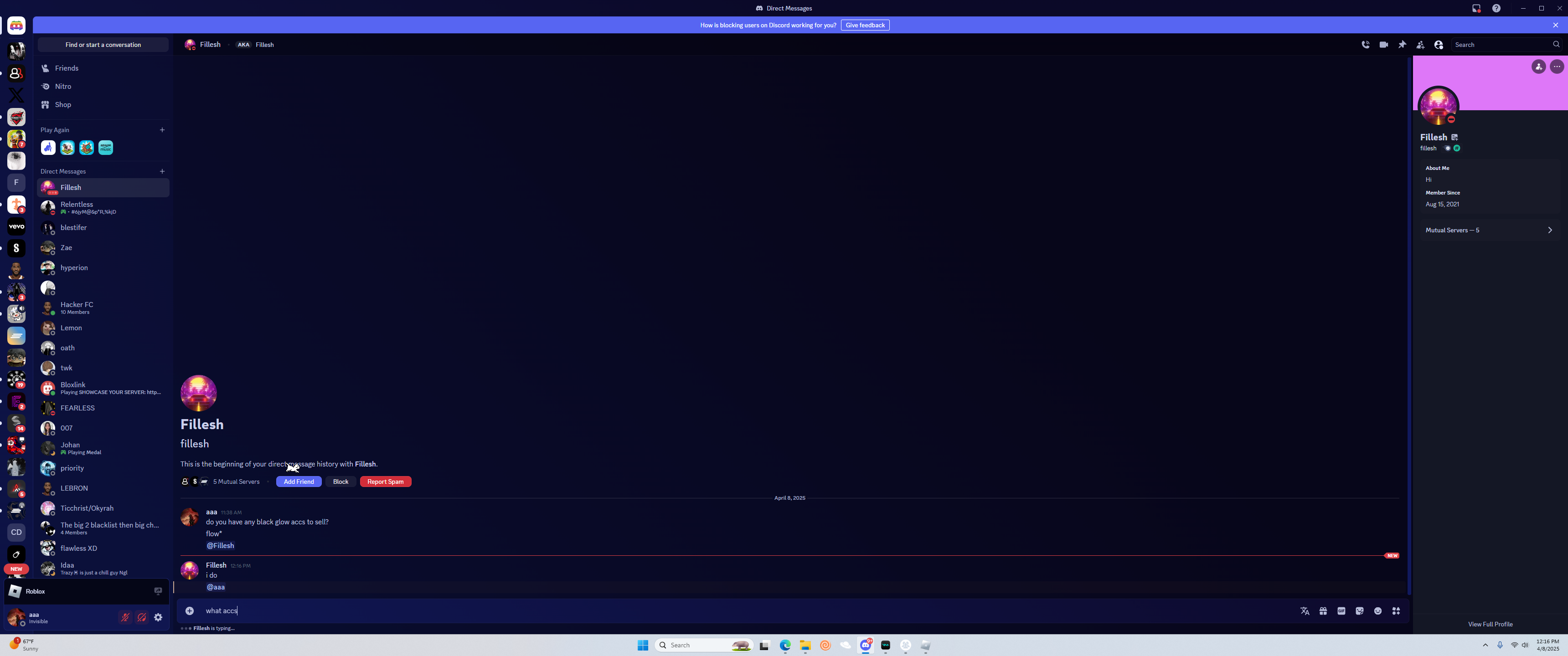Open the profile more options menu
This screenshot has width=1568, height=656.
click(x=1557, y=67)
